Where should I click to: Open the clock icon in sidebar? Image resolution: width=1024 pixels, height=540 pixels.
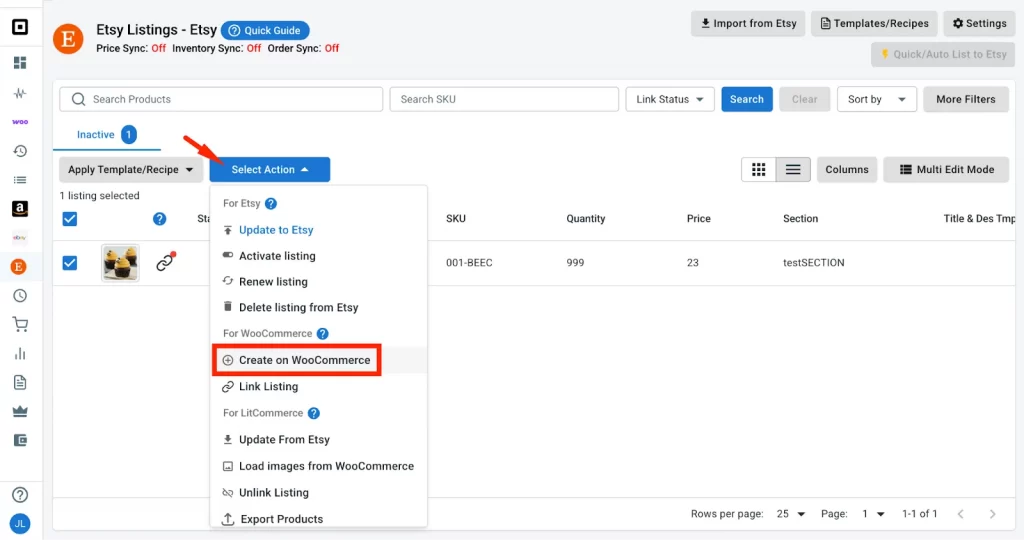tap(20, 296)
